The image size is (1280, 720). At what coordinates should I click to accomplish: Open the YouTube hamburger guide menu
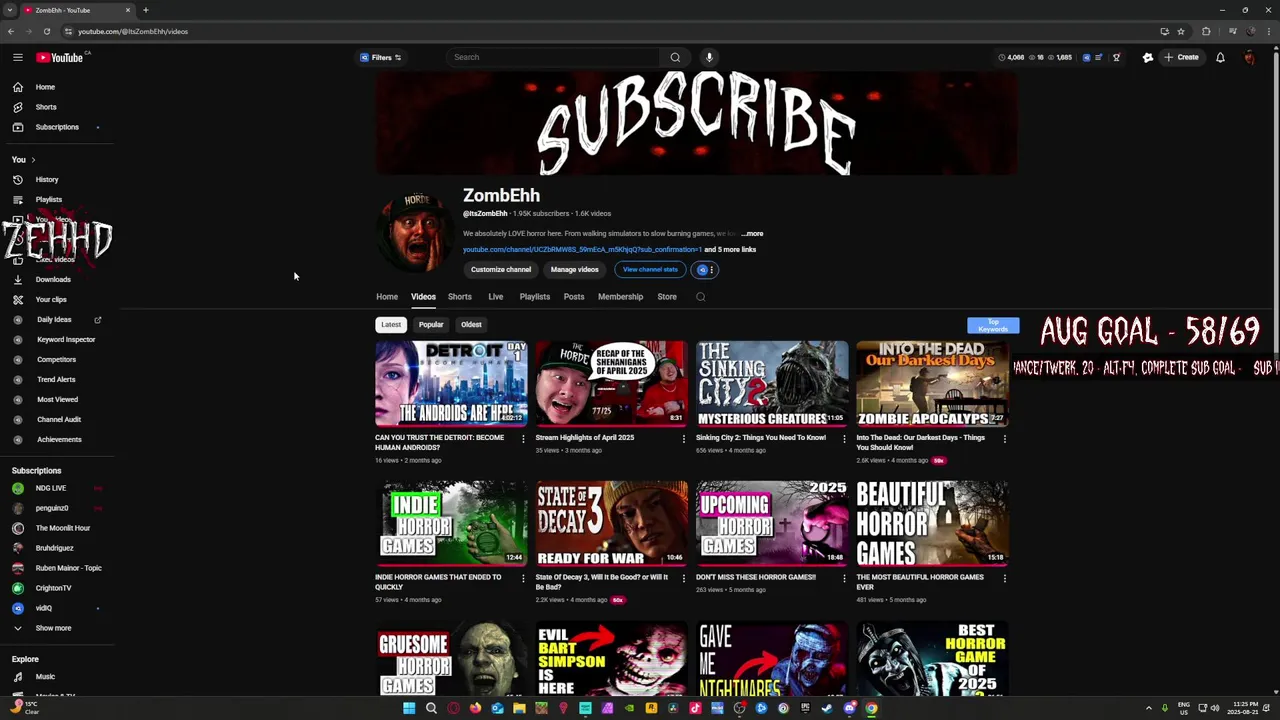(x=18, y=57)
